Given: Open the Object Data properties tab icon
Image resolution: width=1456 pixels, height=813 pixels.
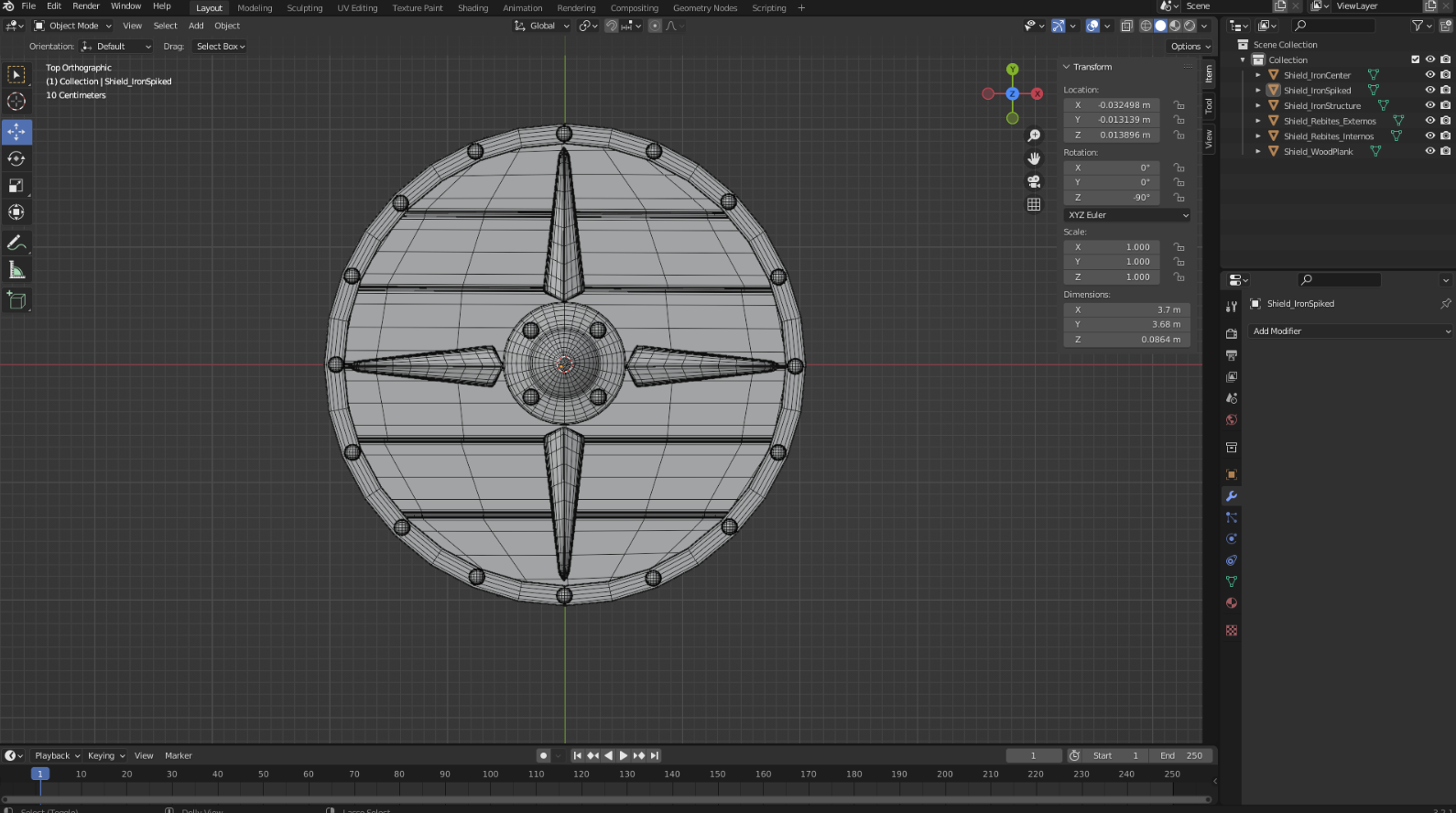Looking at the screenshot, I should [1232, 581].
